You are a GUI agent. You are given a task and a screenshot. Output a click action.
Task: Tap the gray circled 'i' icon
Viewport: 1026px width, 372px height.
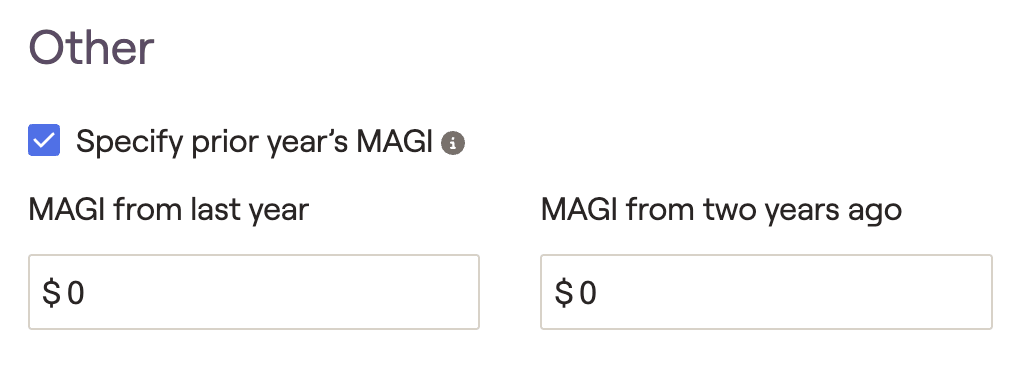453,143
